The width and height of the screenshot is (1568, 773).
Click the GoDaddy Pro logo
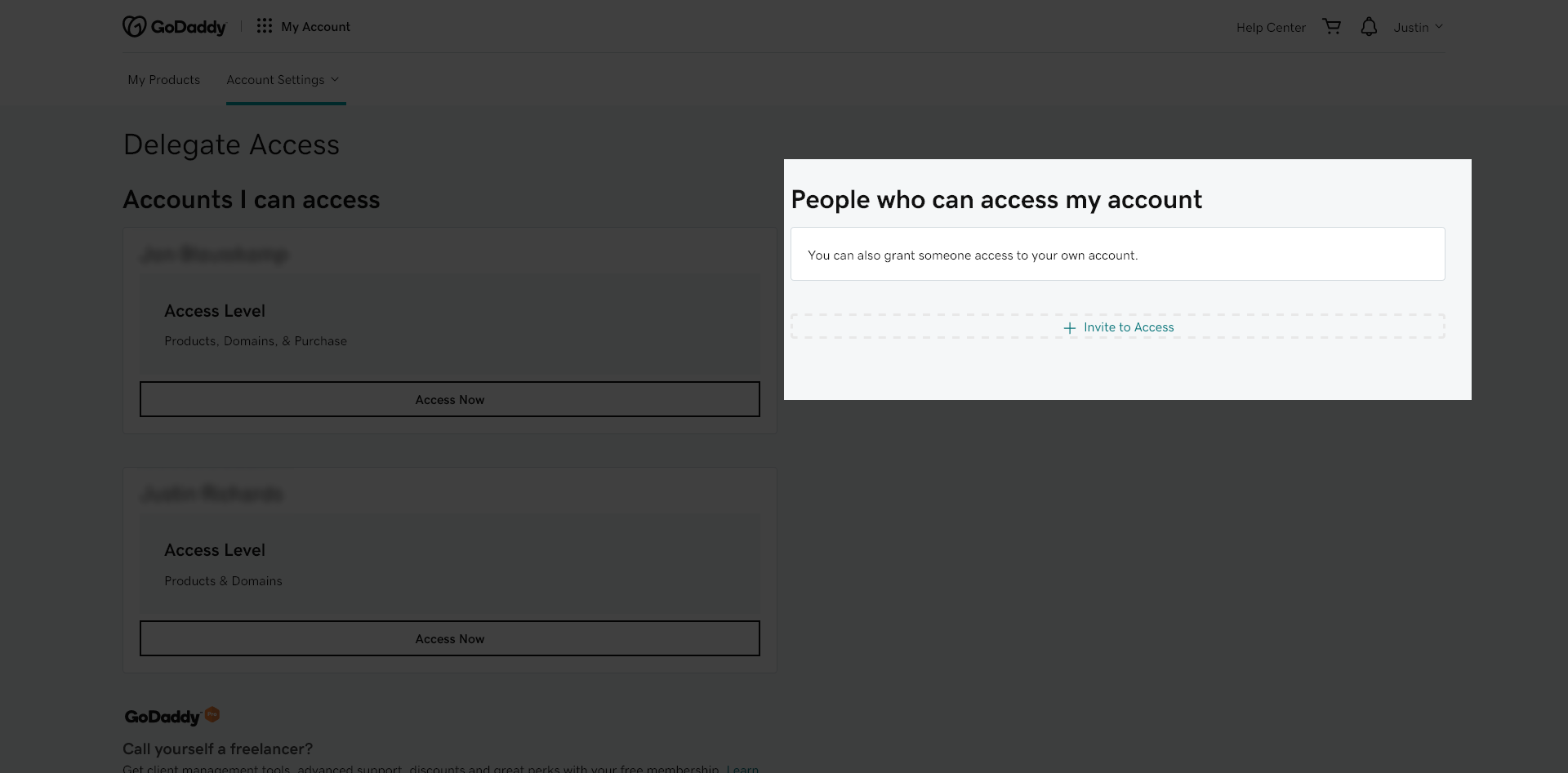[163, 717]
